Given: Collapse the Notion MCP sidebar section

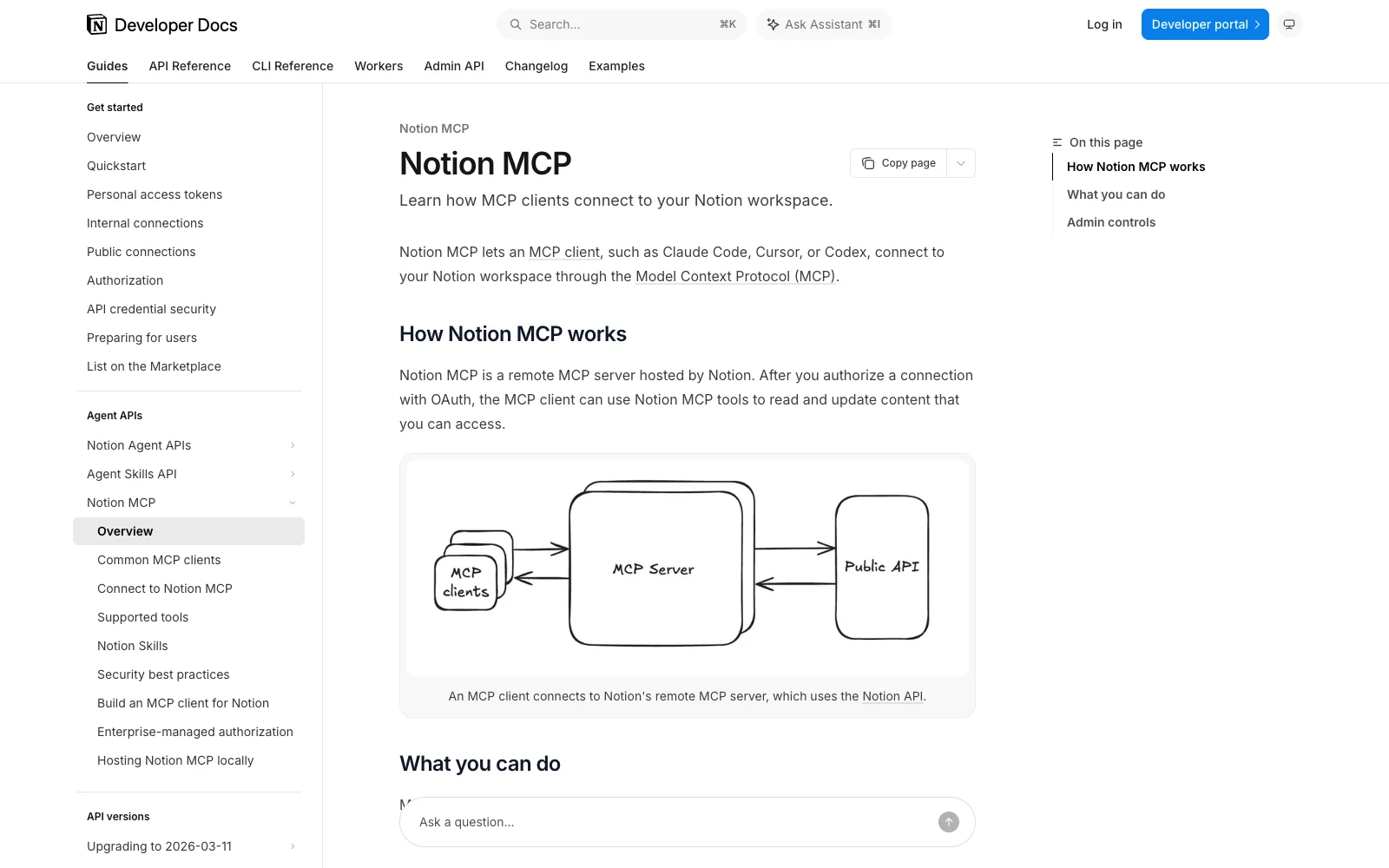Looking at the screenshot, I should point(293,503).
